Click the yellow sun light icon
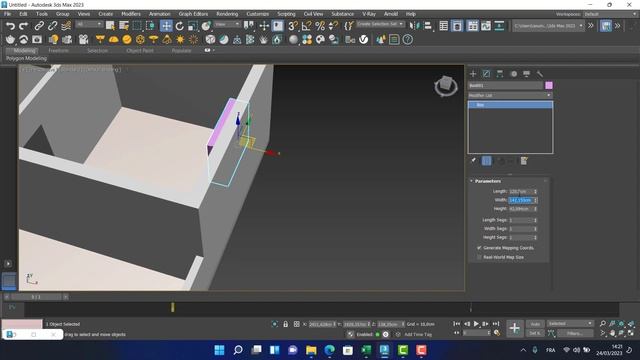 [180, 40]
